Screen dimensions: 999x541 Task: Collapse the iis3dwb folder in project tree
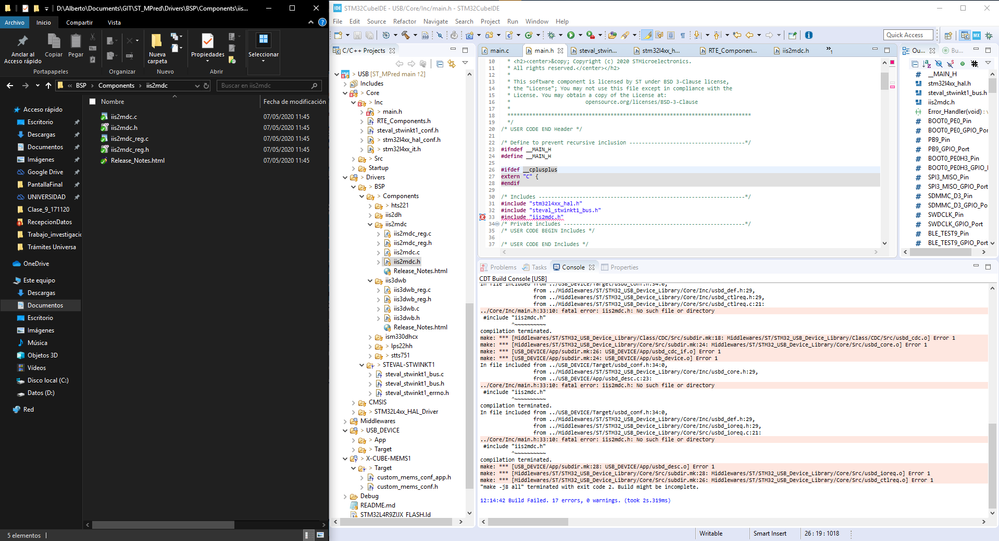[370, 280]
